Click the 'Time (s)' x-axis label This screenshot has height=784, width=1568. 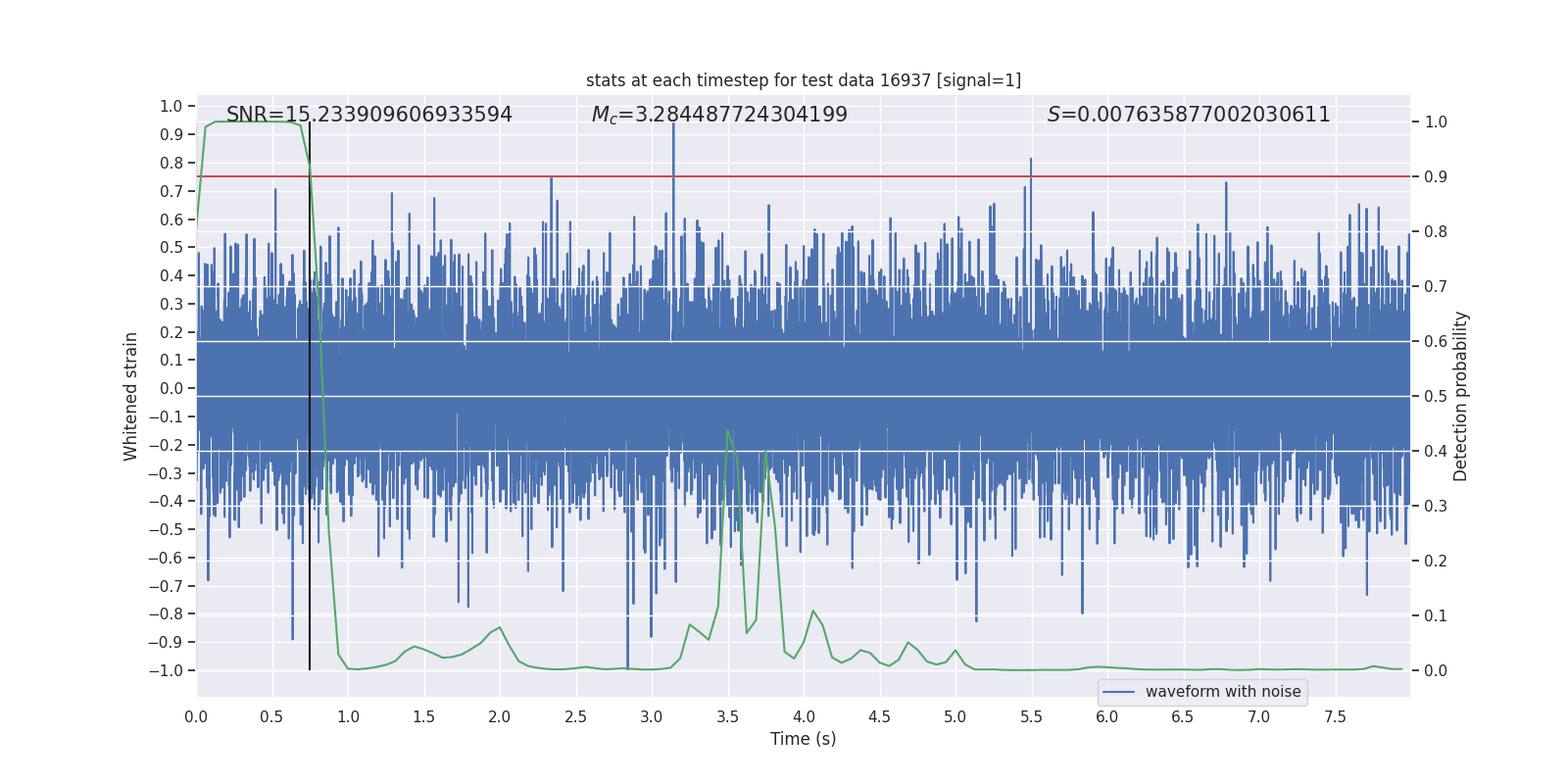[803, 739]
